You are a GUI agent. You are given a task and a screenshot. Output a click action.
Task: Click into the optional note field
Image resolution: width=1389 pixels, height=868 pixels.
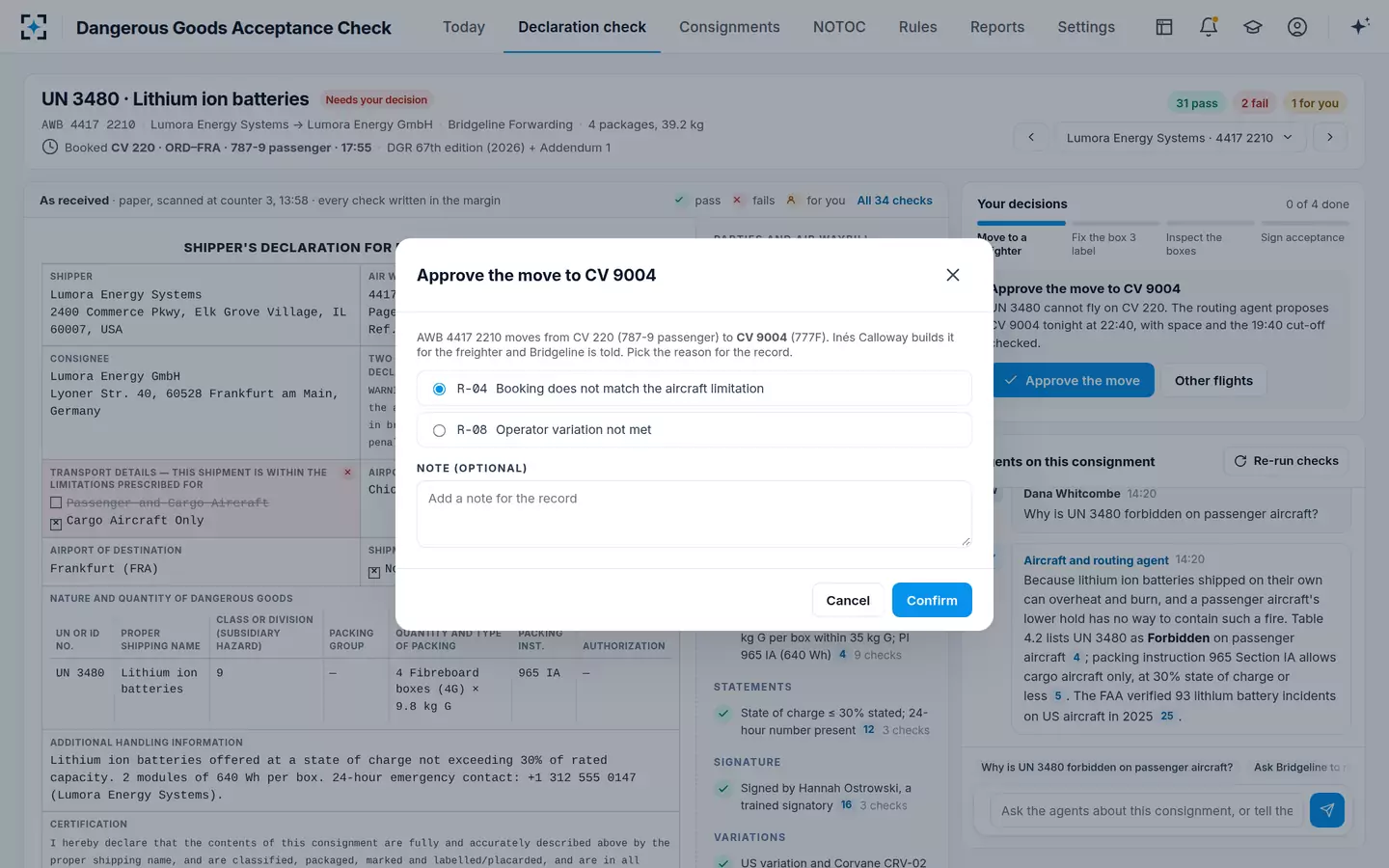point(694,514)
